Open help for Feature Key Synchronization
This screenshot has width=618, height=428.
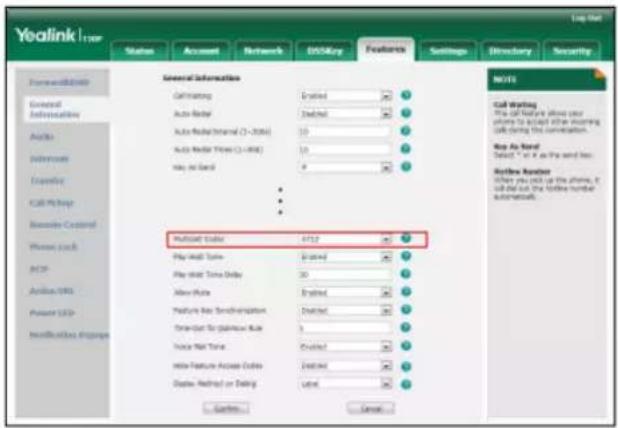pyautogui.click(x=406, y=310)
